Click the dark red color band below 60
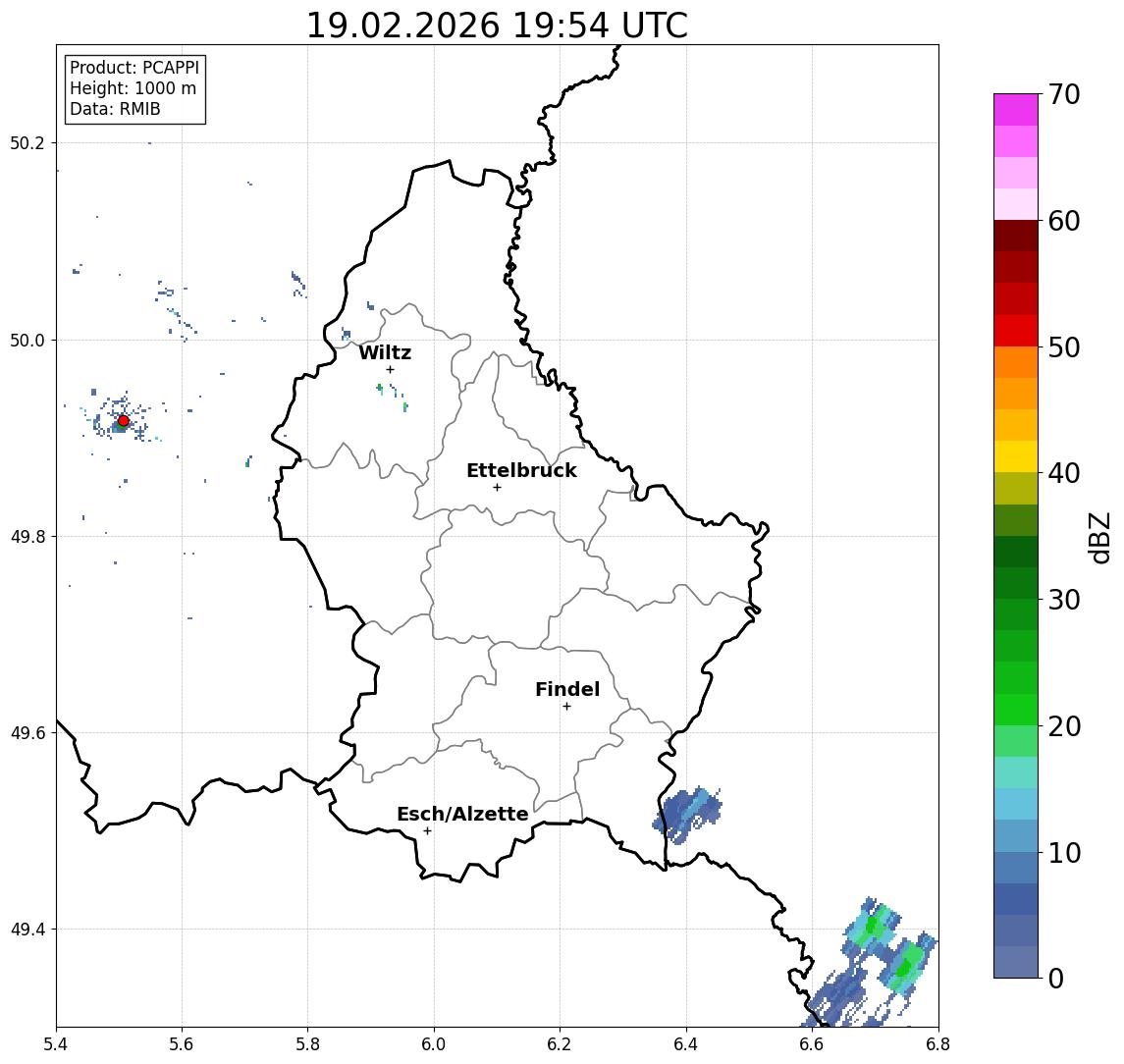Viewport: 1124px width, 1064px height. pyautogui.click(x=1016, y=236)
